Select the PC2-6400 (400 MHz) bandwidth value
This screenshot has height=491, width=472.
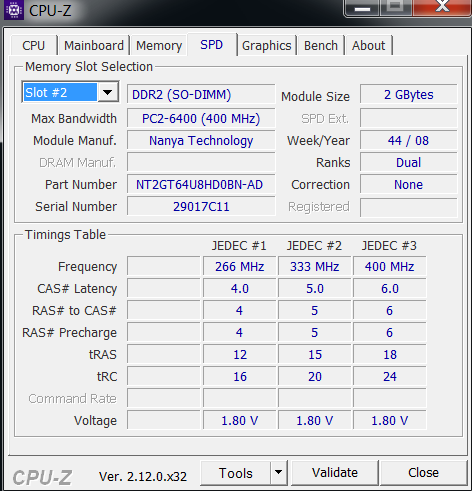coord(201,118)
